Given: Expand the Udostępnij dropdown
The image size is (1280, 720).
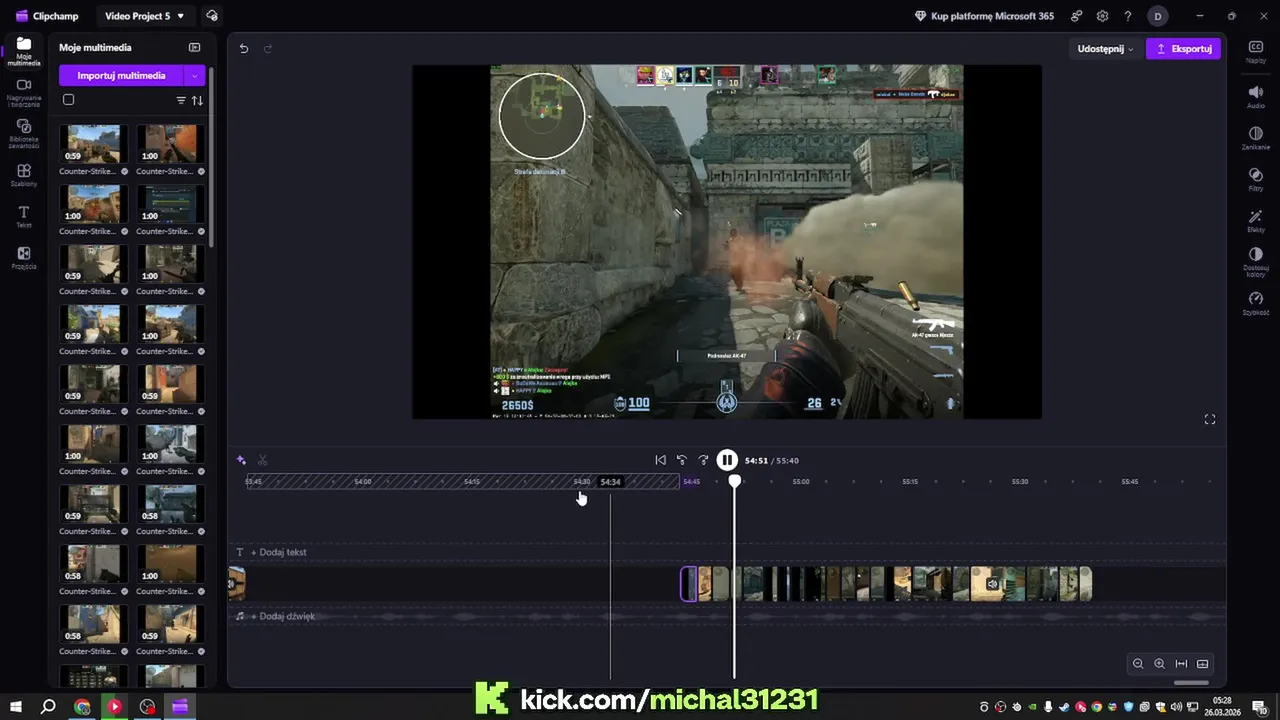Looking at the screenshot, I should click(x=1105, y=48).
